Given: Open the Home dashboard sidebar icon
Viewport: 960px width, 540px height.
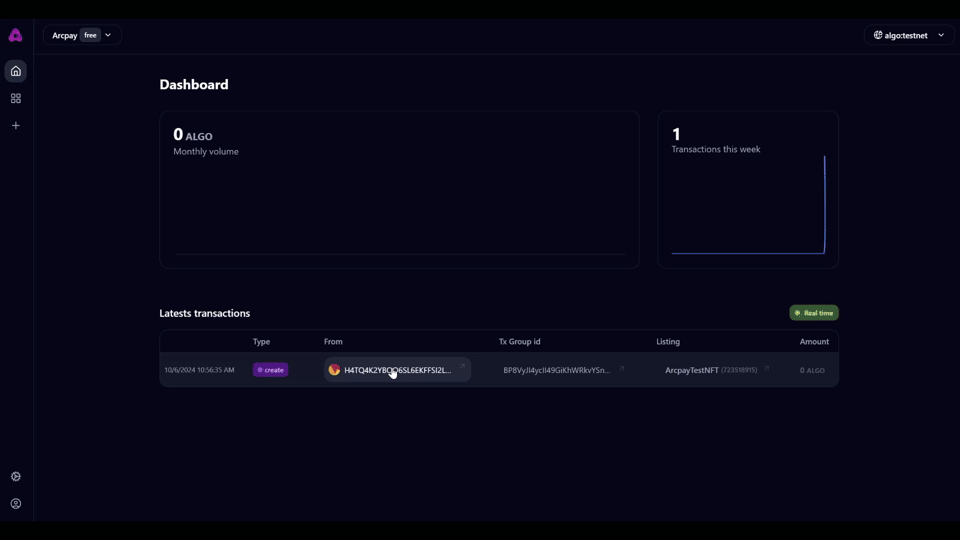Looking at the screenshot, I should 16,71.
